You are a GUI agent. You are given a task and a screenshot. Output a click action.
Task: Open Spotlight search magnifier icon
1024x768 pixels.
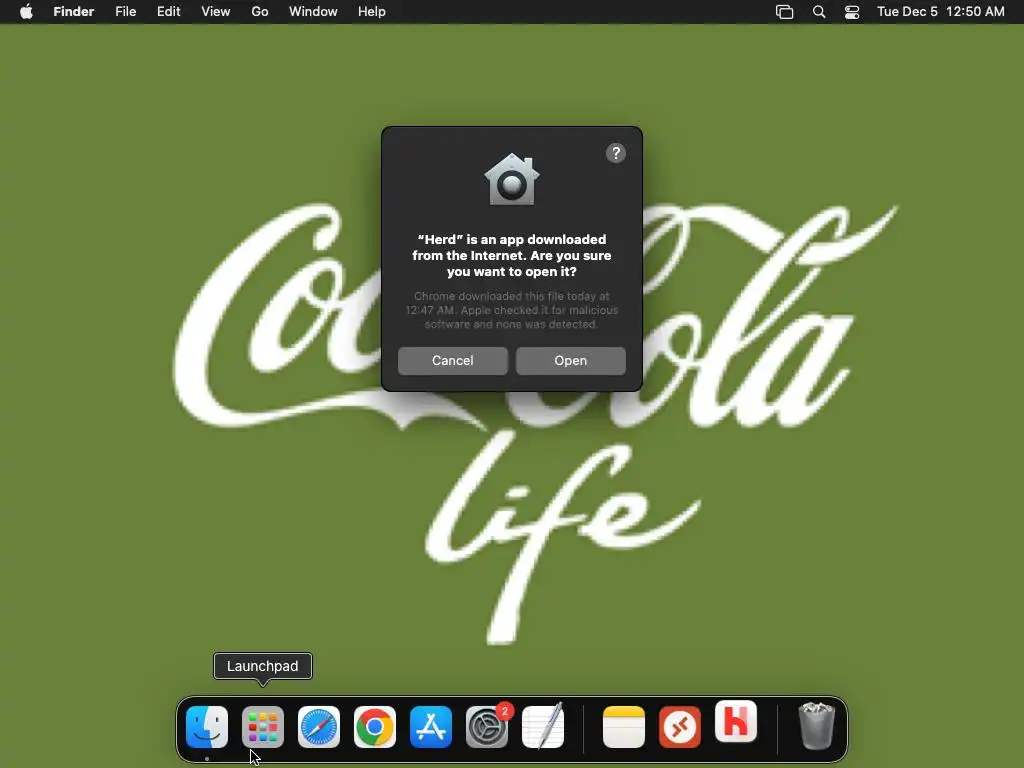[x=819, y=12]
